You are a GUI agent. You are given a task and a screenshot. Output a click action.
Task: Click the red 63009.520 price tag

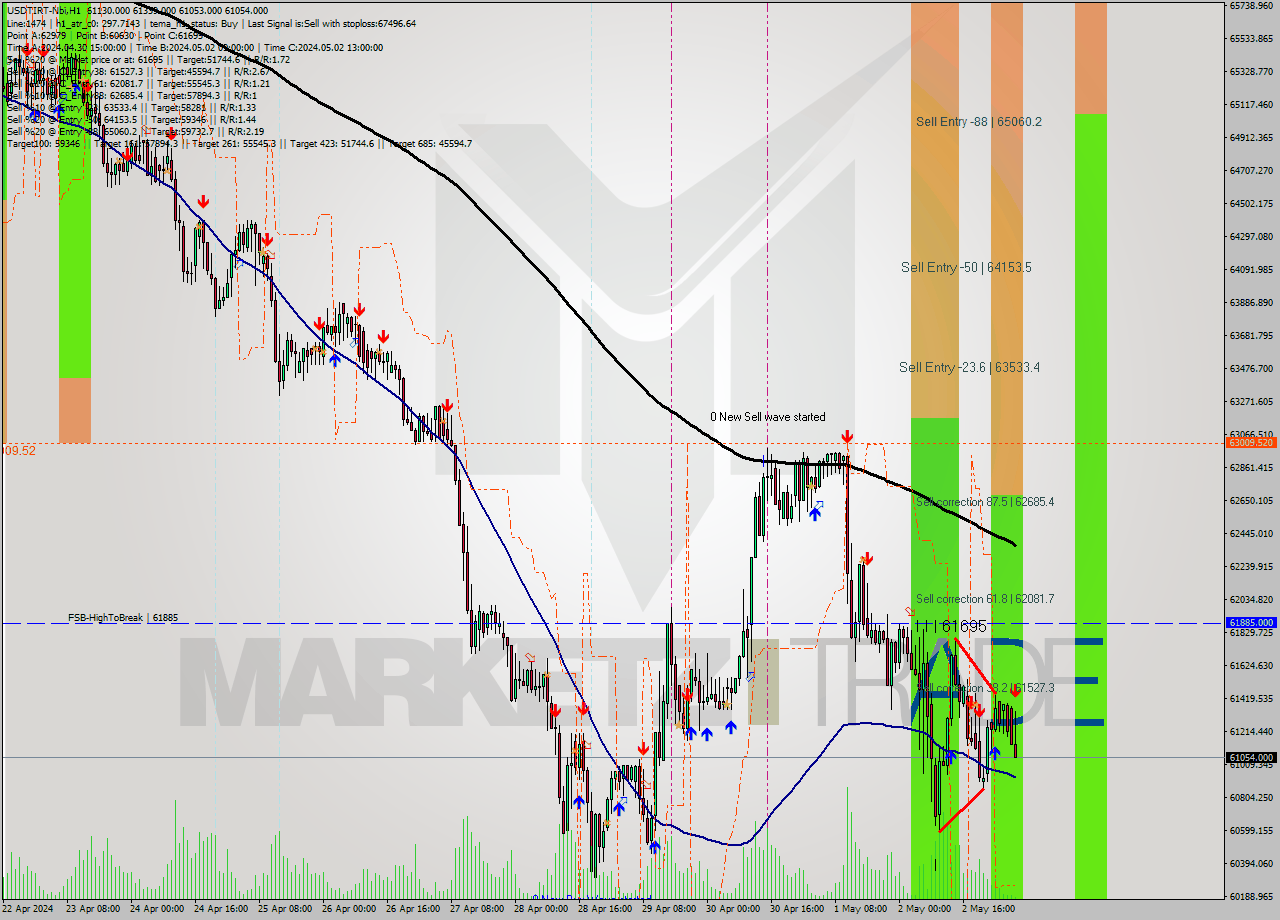click(x=1250, y=442)
